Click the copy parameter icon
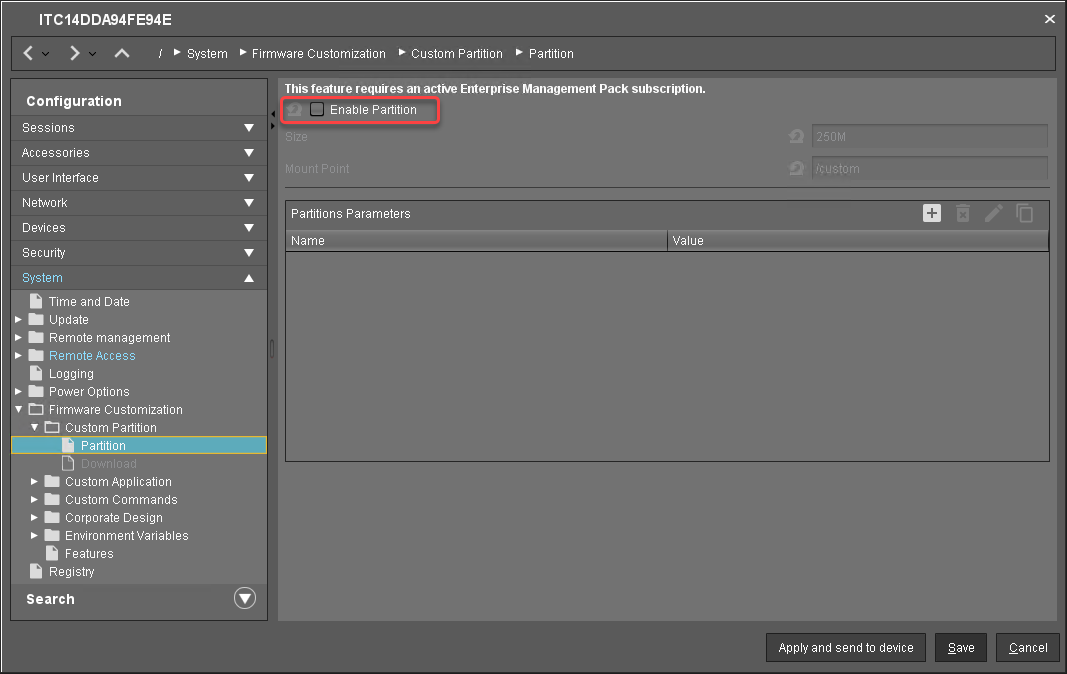 [x=1025, y=213]
